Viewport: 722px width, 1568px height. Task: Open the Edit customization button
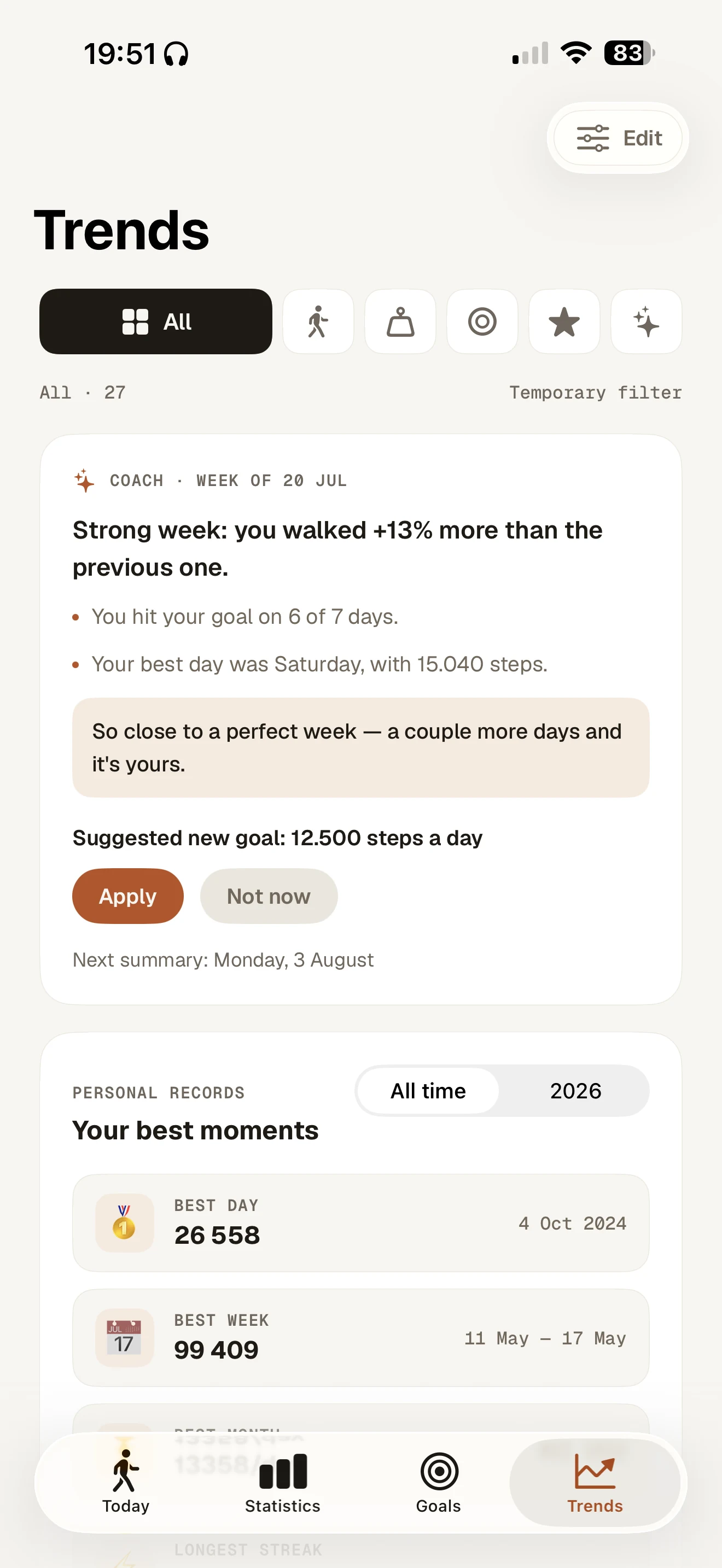point(618,138)
